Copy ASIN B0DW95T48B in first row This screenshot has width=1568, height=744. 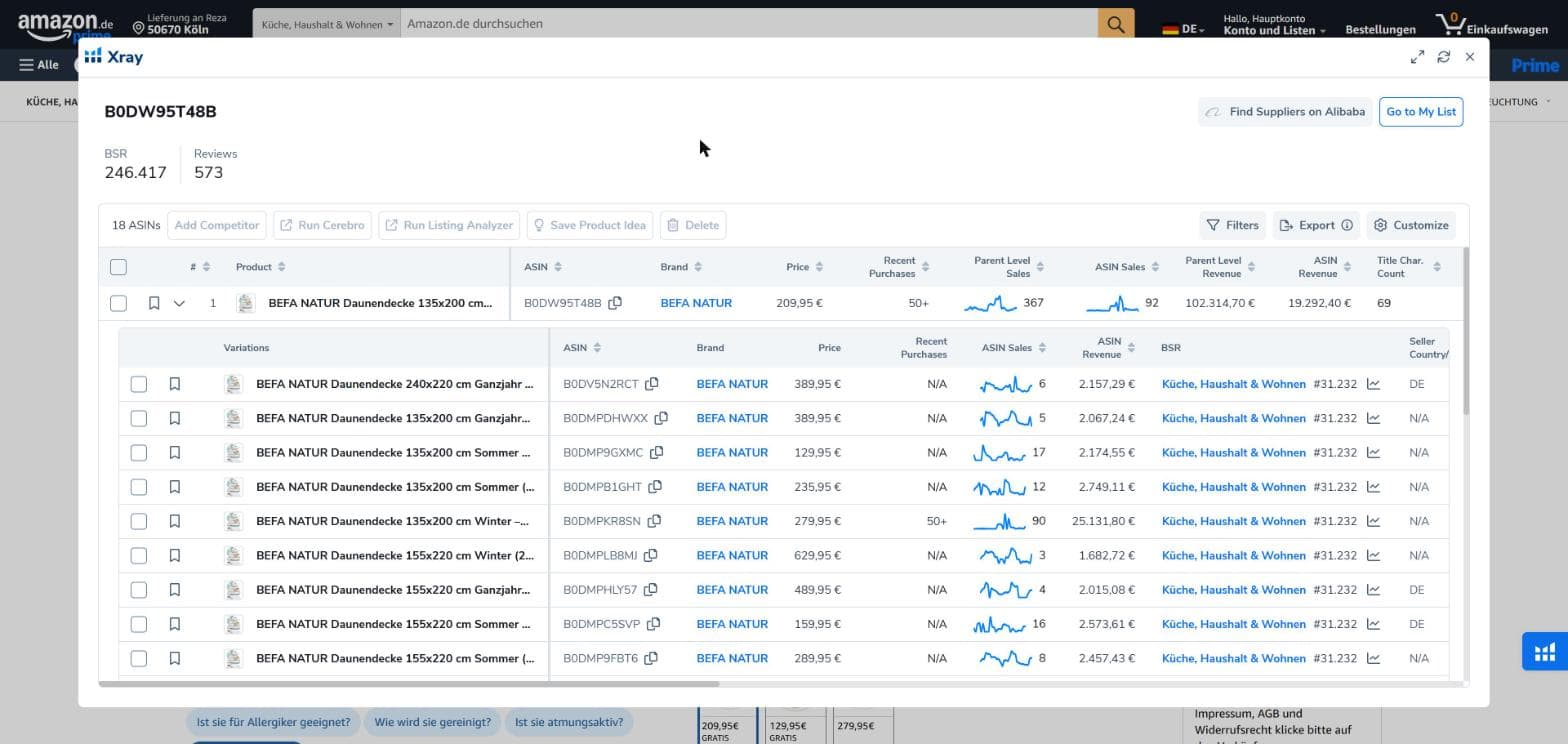coord(615,303)
